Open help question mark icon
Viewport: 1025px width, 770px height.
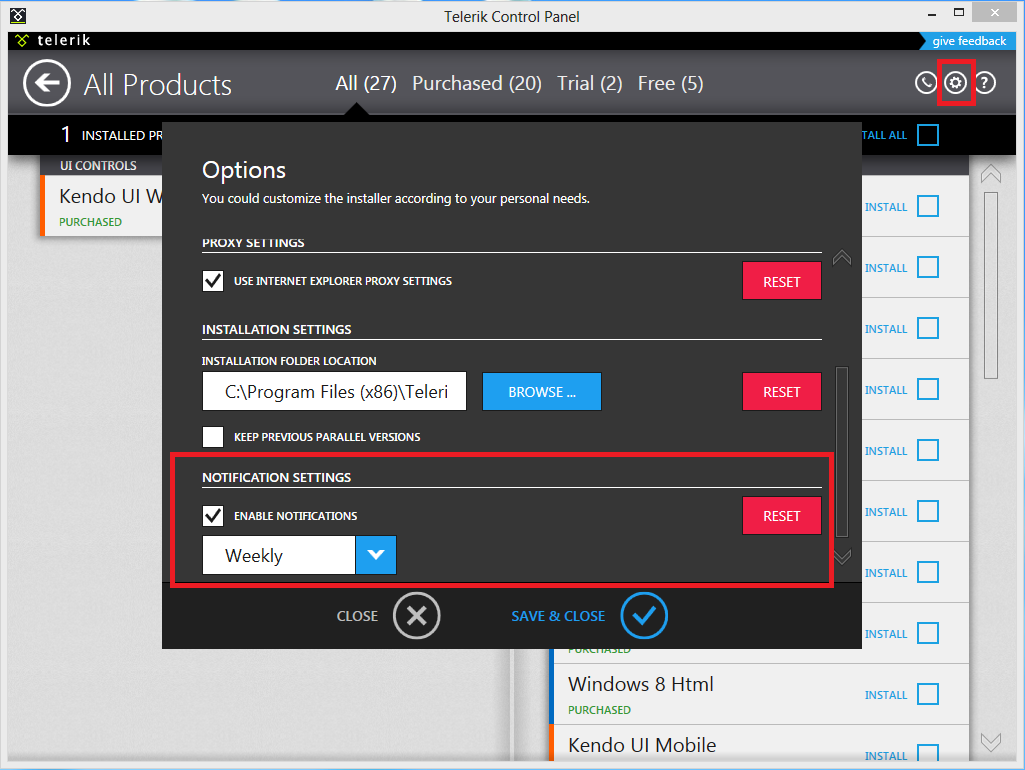click(x=985, y=83)
